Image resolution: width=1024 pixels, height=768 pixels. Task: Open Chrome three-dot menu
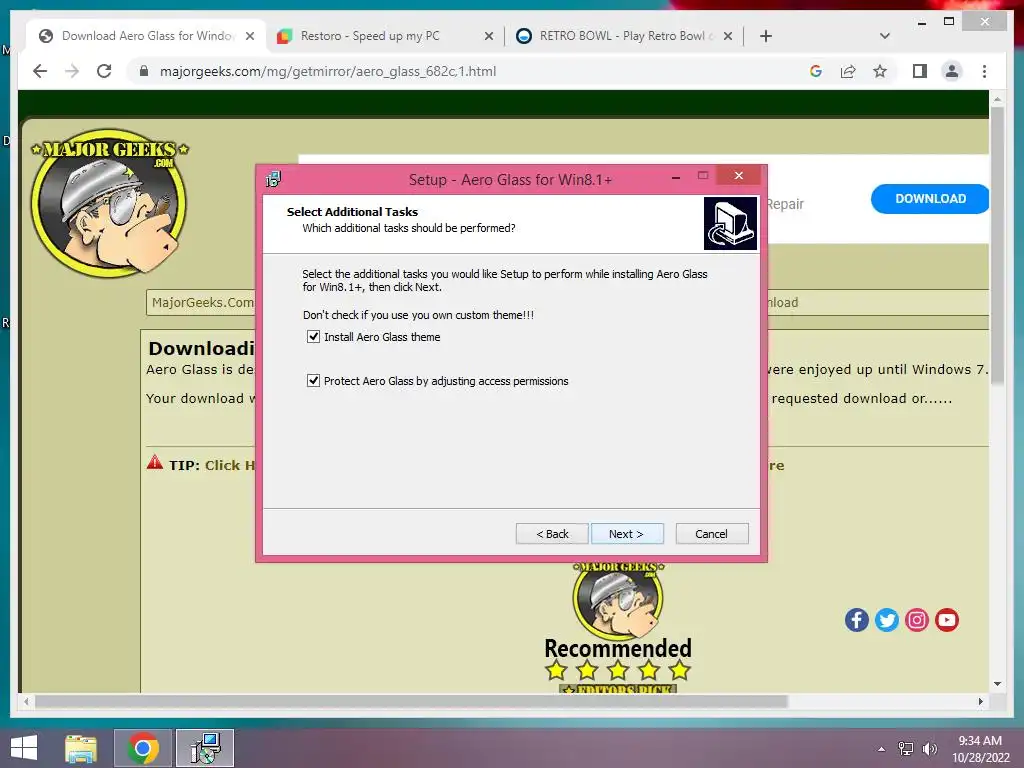click(984, 71)
